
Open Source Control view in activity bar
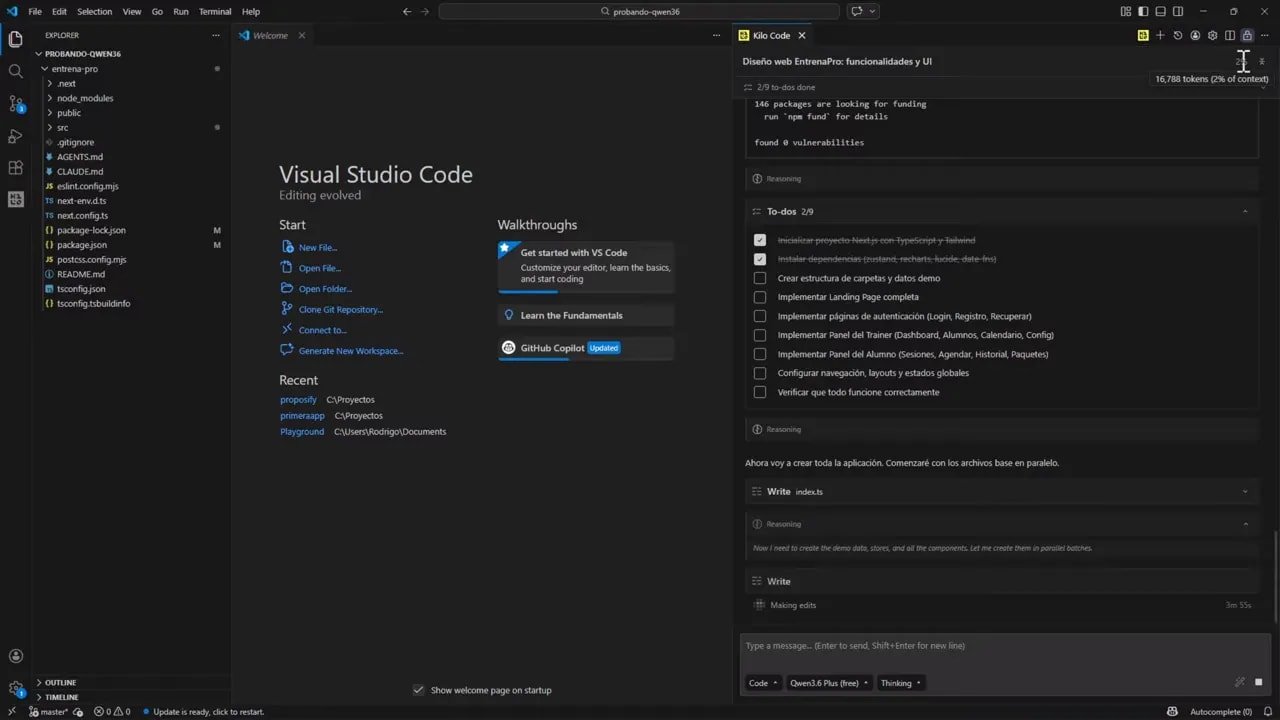point(15,103)
